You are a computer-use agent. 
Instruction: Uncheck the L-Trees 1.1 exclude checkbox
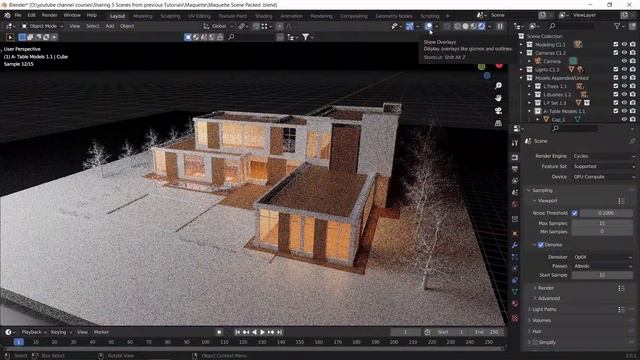click(616, 86)
